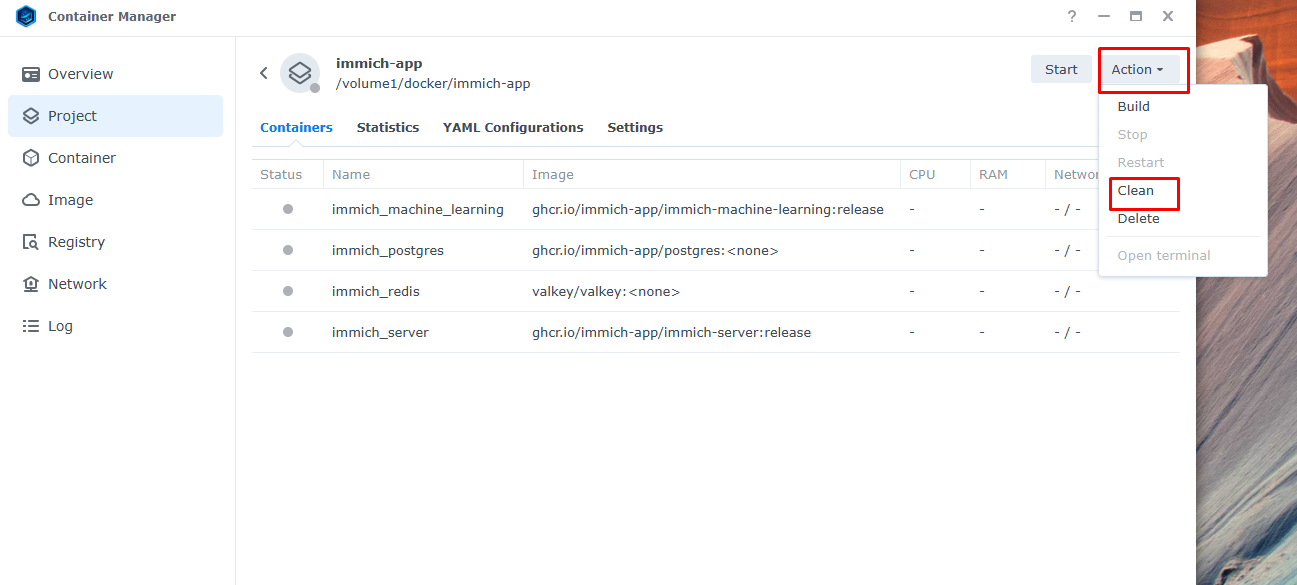Click the Overview icon in sidebar
Image resolution: width=1297 pixels, height=585 pixels.
31,74
